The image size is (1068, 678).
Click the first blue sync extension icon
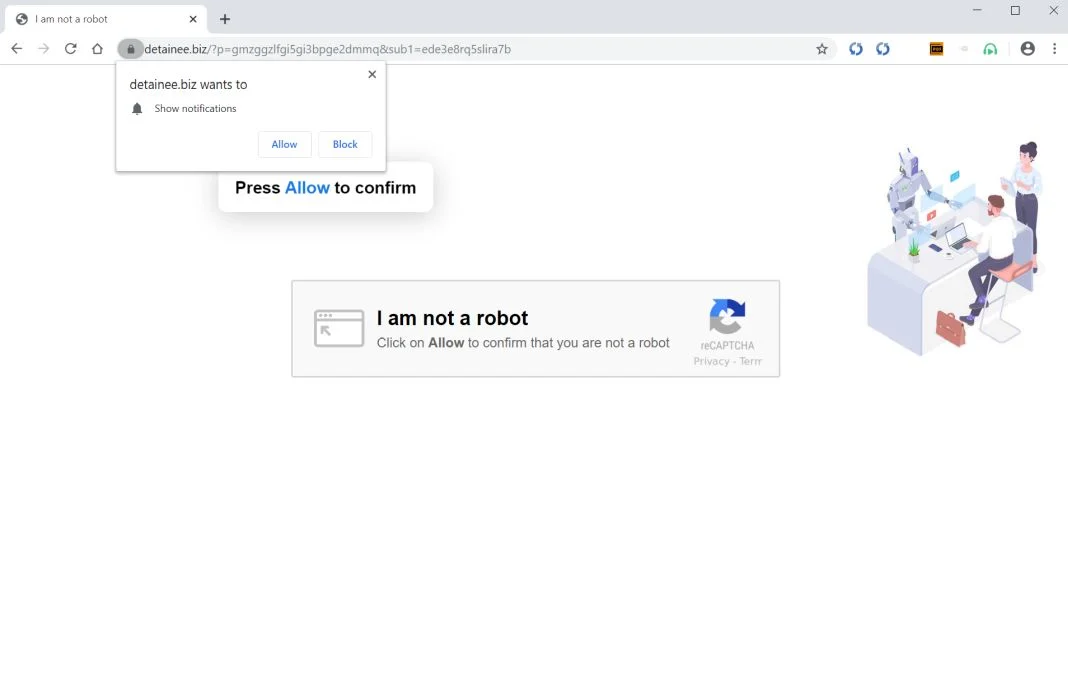tap(855, 49)
